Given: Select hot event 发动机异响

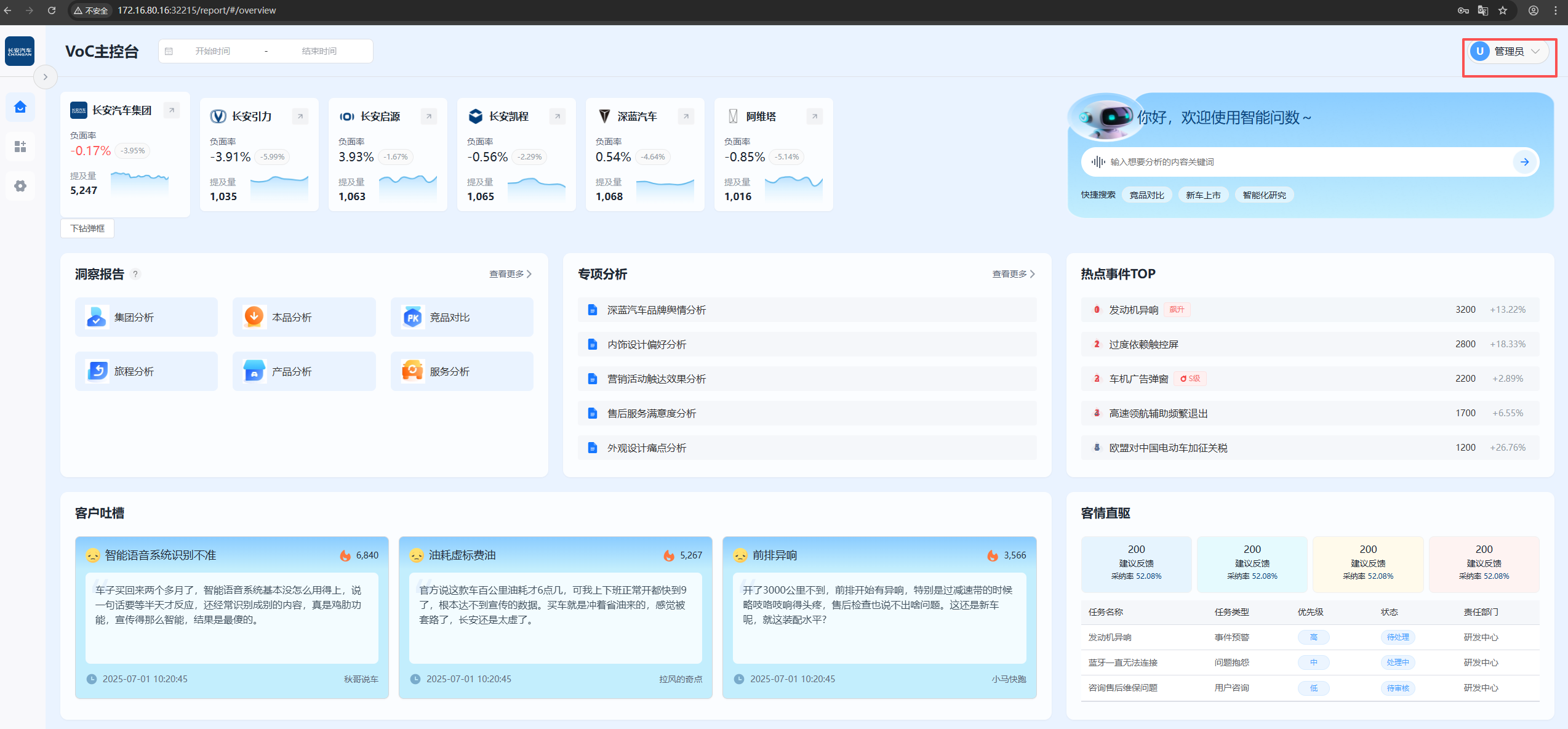Looking at the screenshot, I should pos(1310,310).
